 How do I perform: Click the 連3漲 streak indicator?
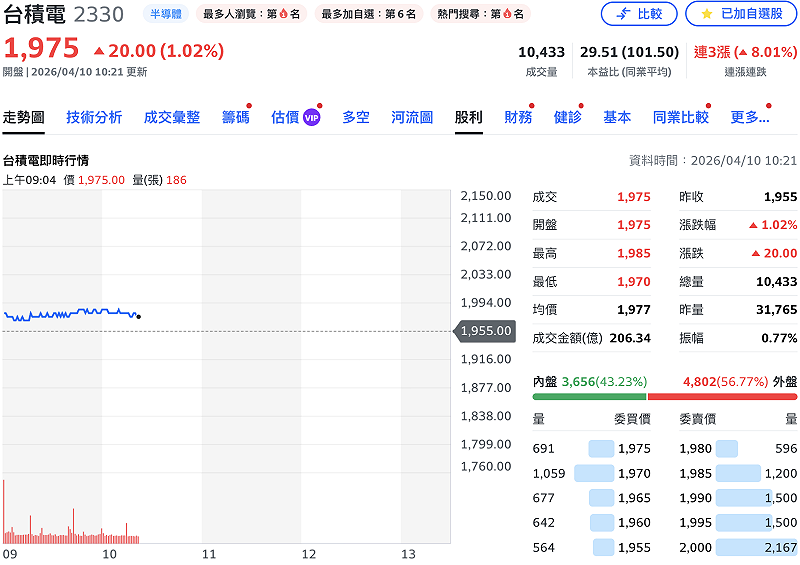[745, 52]
